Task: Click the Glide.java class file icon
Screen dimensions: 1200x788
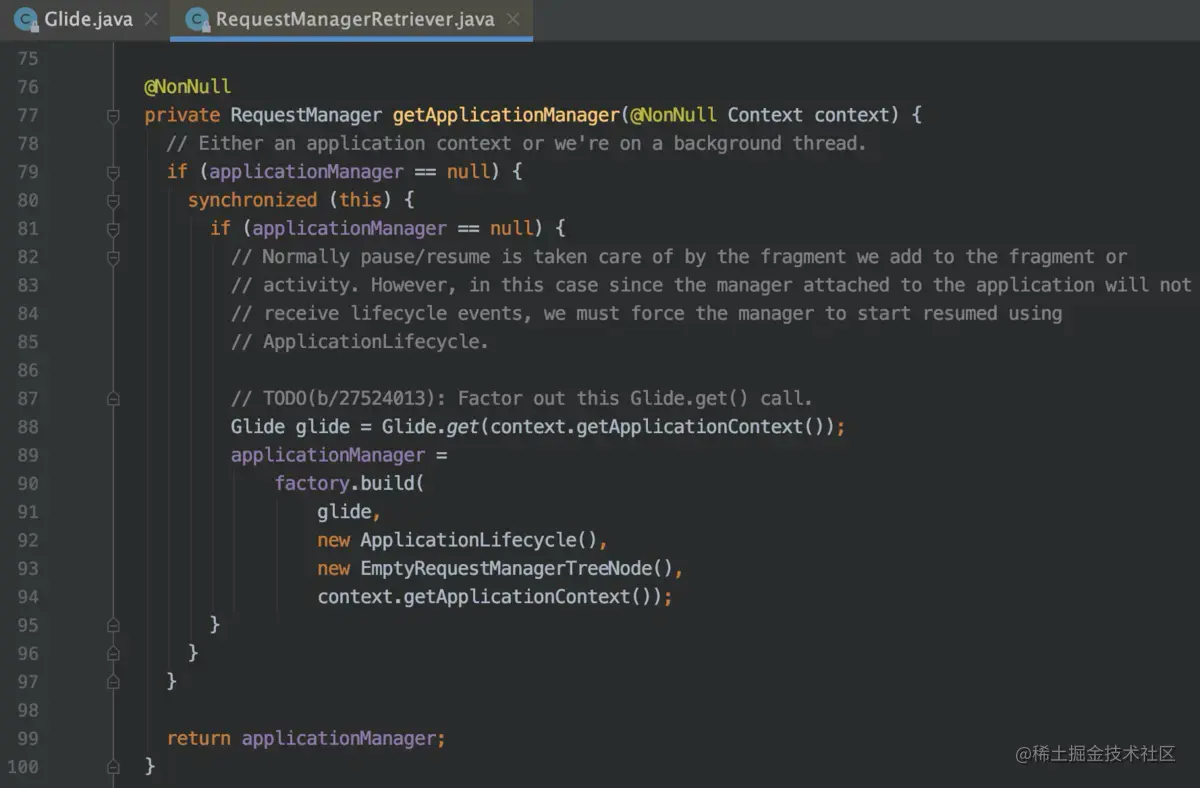Action: coord(26,19)
